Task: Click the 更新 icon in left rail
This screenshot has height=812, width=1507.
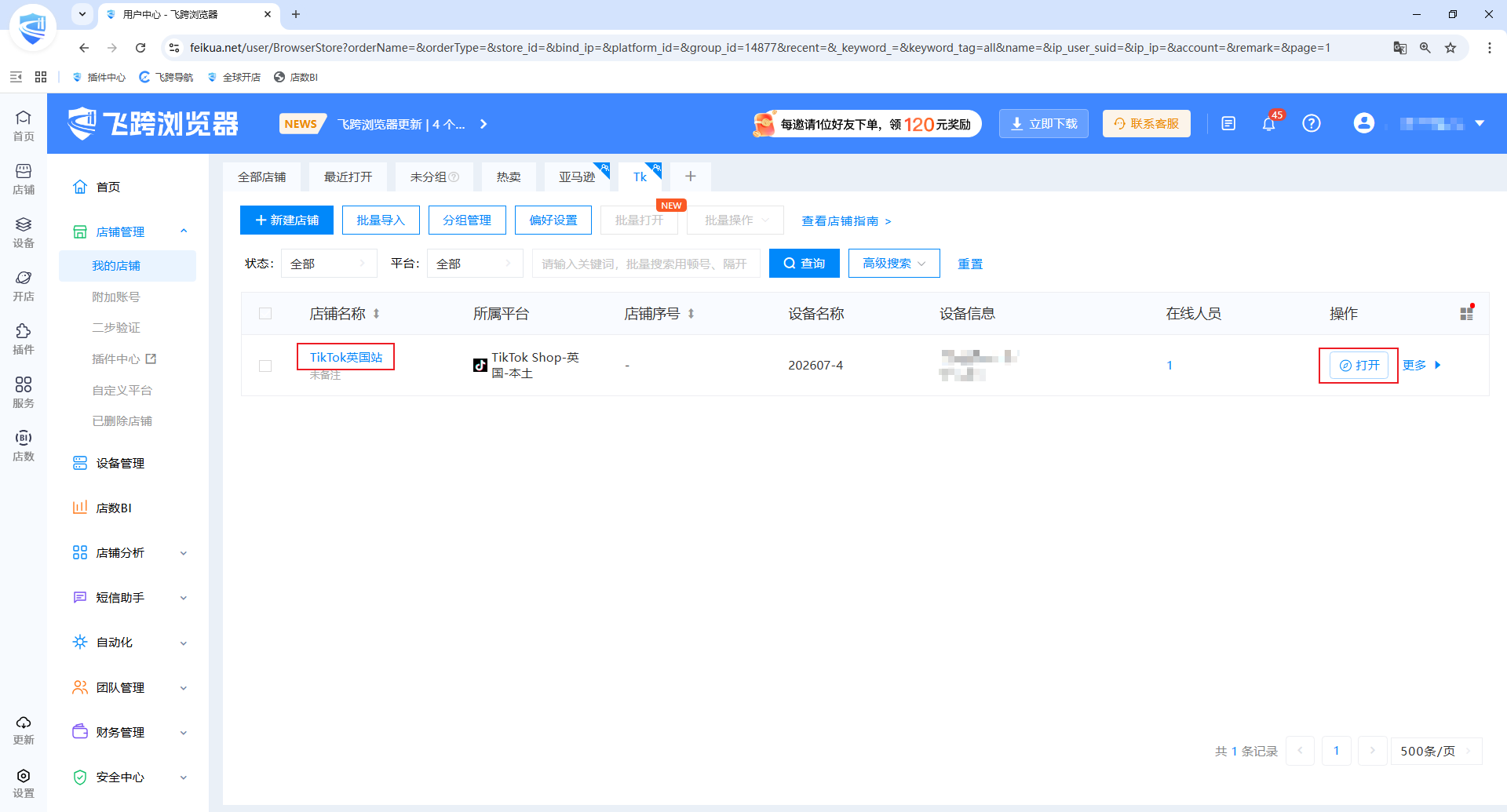Action: 24,730
